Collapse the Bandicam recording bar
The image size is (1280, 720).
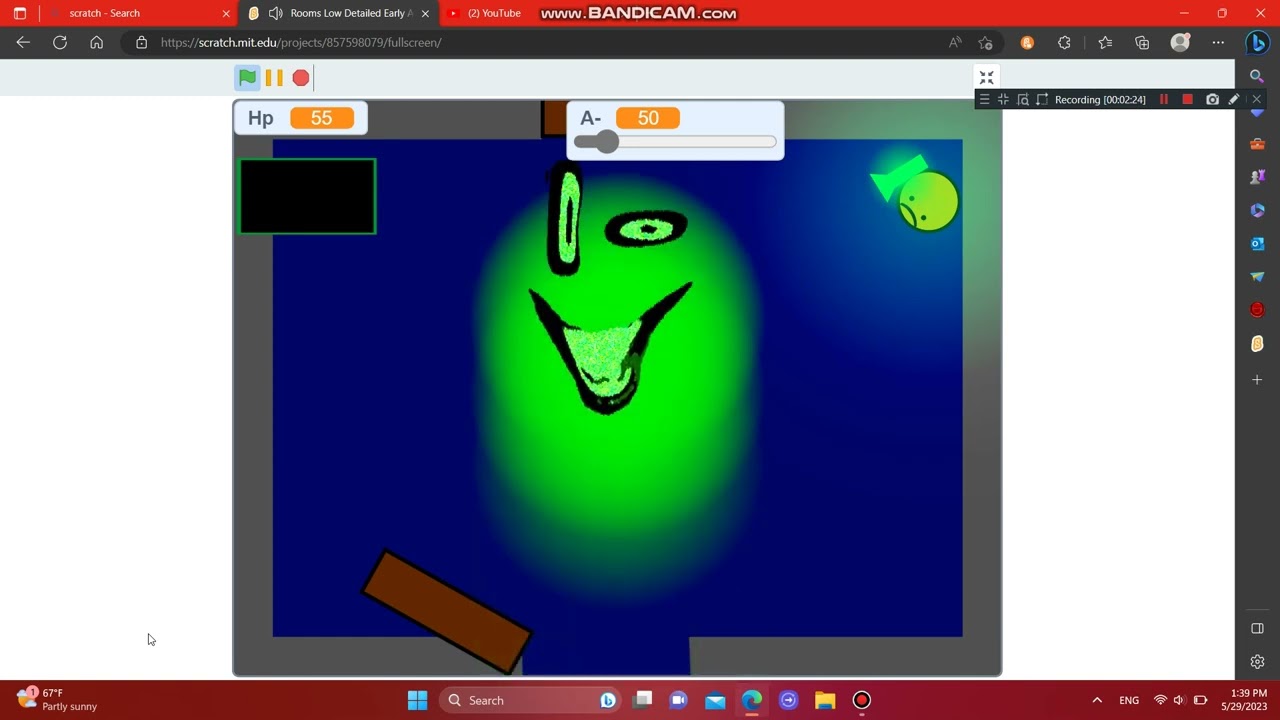1003,100
